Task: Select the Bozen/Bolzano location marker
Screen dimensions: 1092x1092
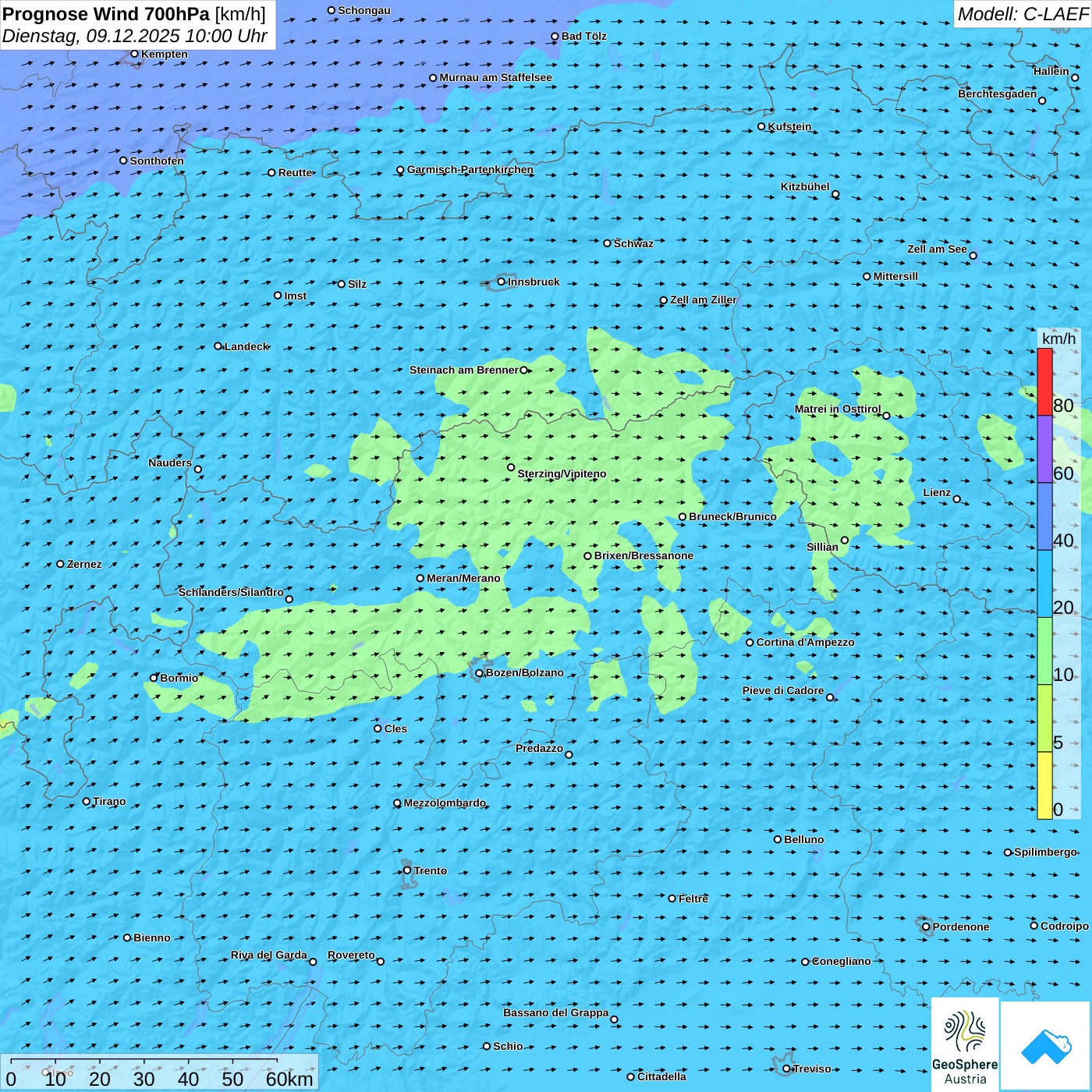Action: (479, 673)
